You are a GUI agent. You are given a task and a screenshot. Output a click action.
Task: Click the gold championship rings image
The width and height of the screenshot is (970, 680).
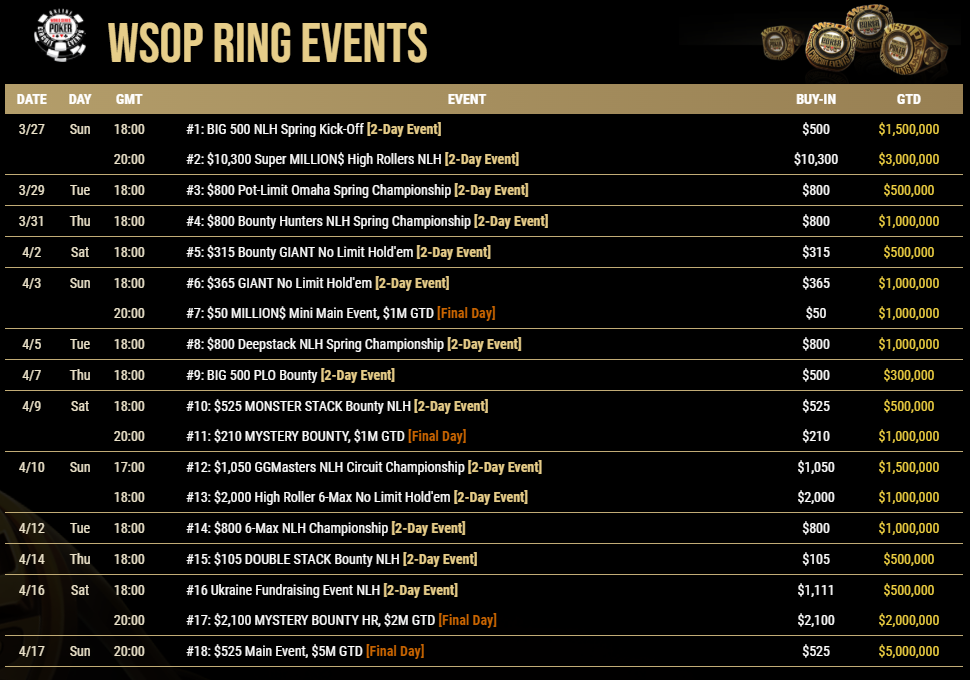(x=854, y=40)
